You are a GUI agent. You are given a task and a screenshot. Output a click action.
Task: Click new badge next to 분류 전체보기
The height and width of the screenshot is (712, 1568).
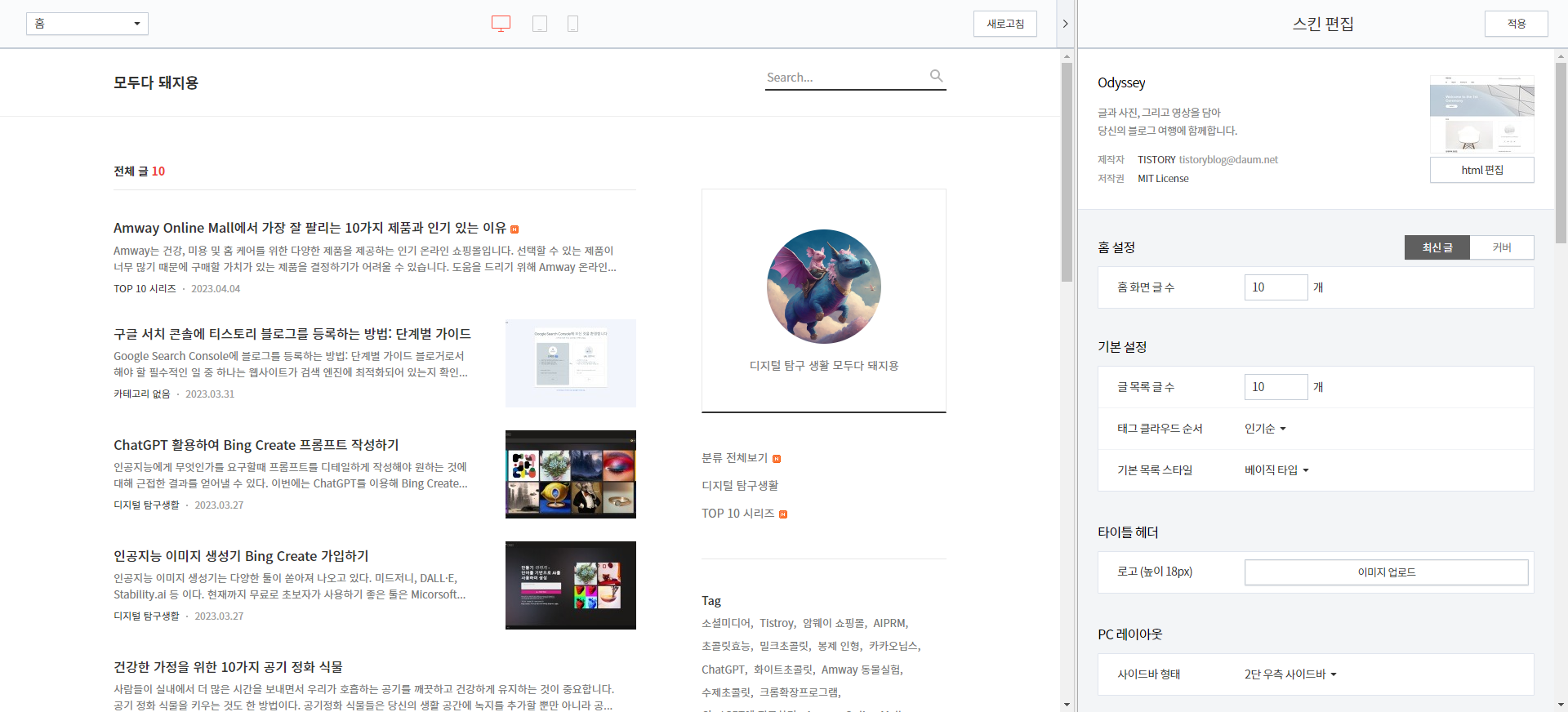[777, 459]
